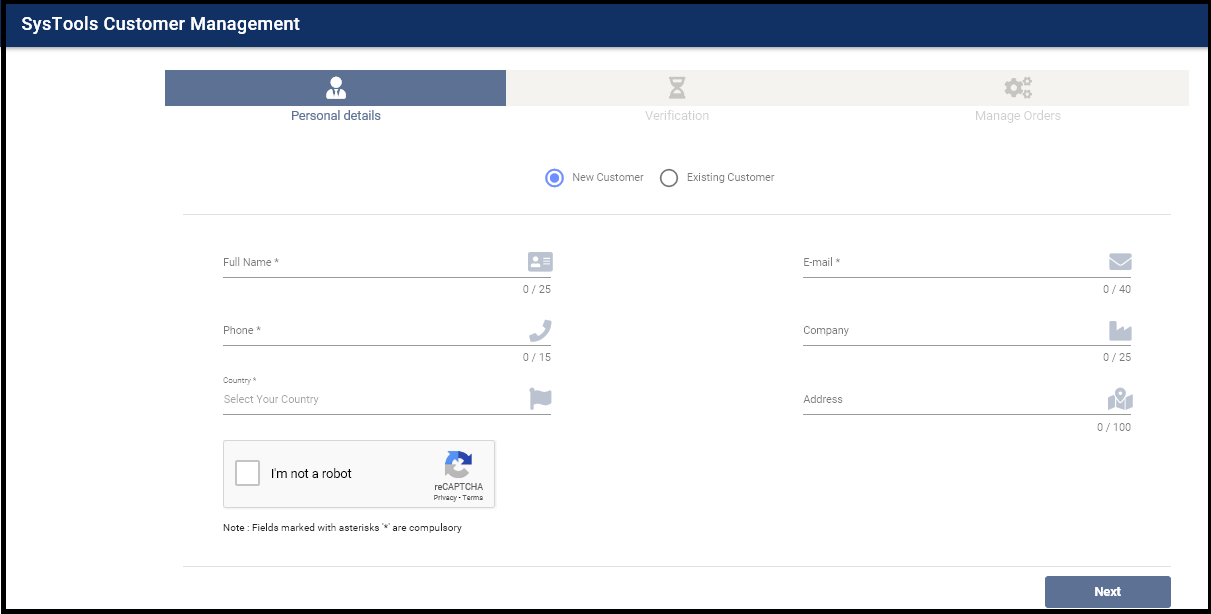Click the contact card icon beside Full Name
Viewport: 1211px width, 614px height.
539,261
